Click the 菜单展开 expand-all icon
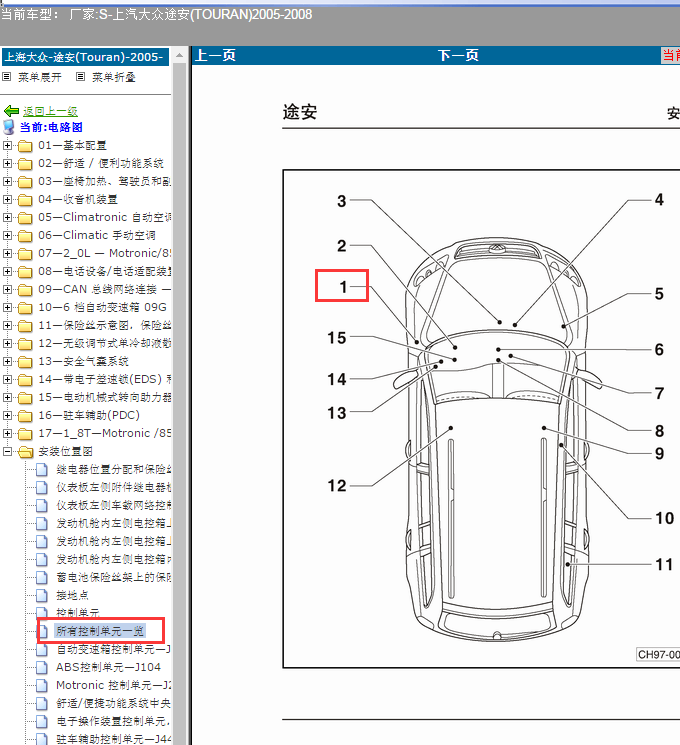Image resolution: width=680 pixels, height=745 pixels. point(7,76)
